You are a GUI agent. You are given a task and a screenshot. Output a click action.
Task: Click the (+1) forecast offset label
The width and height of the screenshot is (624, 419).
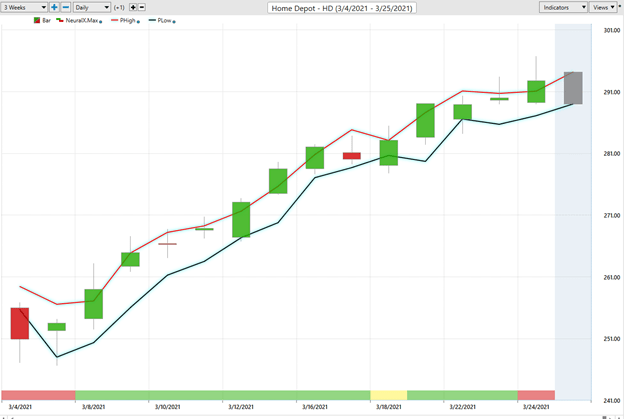pos(118,7)
